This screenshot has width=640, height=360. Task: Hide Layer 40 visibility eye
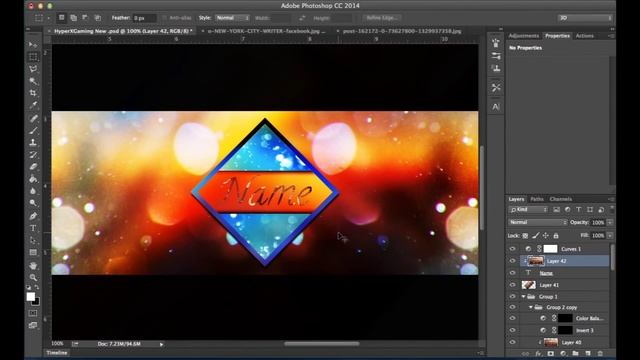513,342
